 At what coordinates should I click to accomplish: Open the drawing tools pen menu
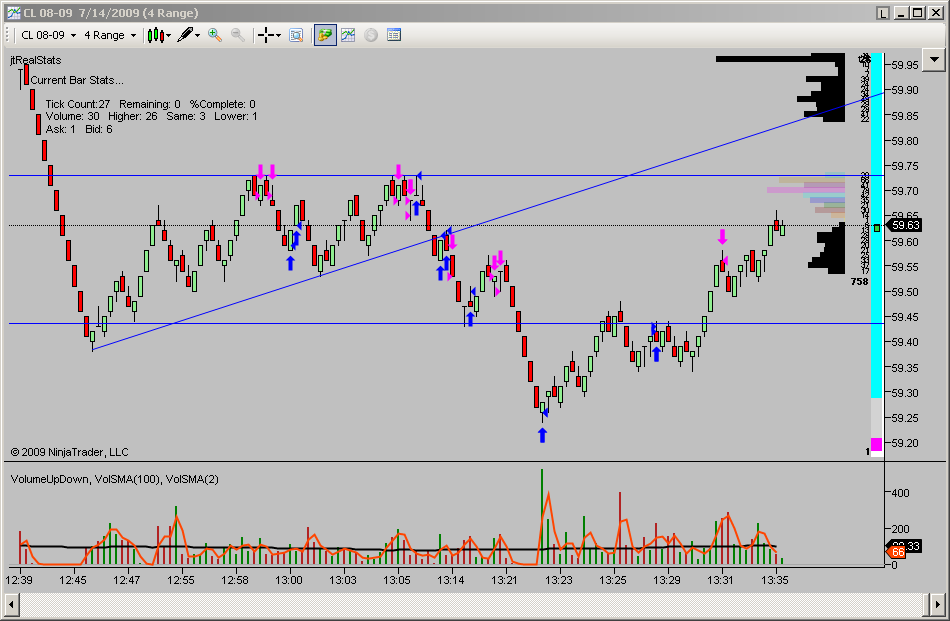[x=188, y=35]
